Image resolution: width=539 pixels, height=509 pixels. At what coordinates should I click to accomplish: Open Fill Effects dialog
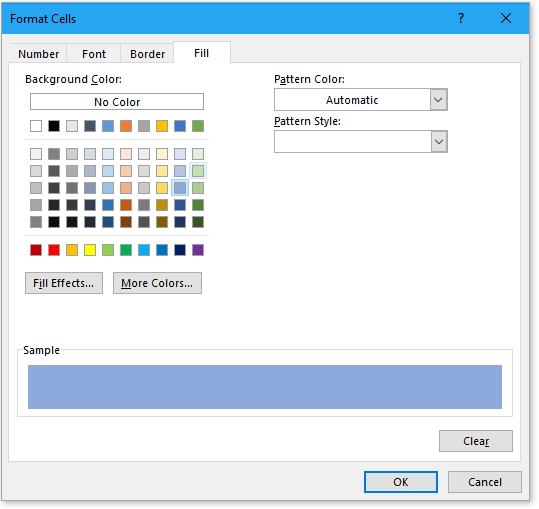(64, 283)
